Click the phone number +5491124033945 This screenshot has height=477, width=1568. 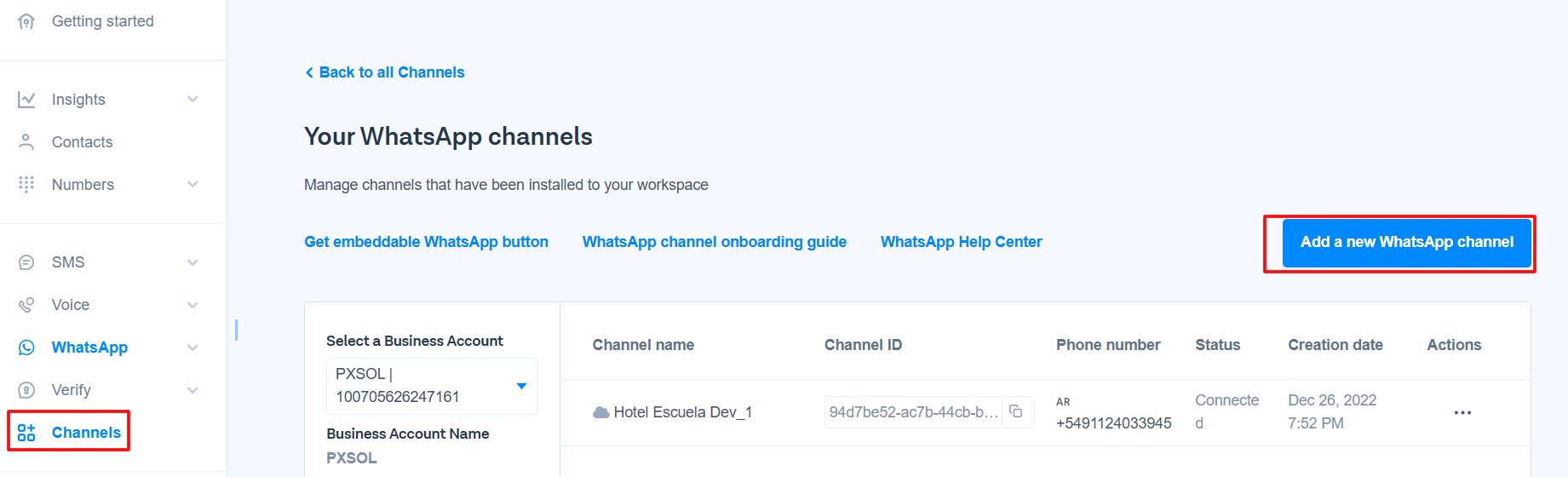pos(1114,423)
